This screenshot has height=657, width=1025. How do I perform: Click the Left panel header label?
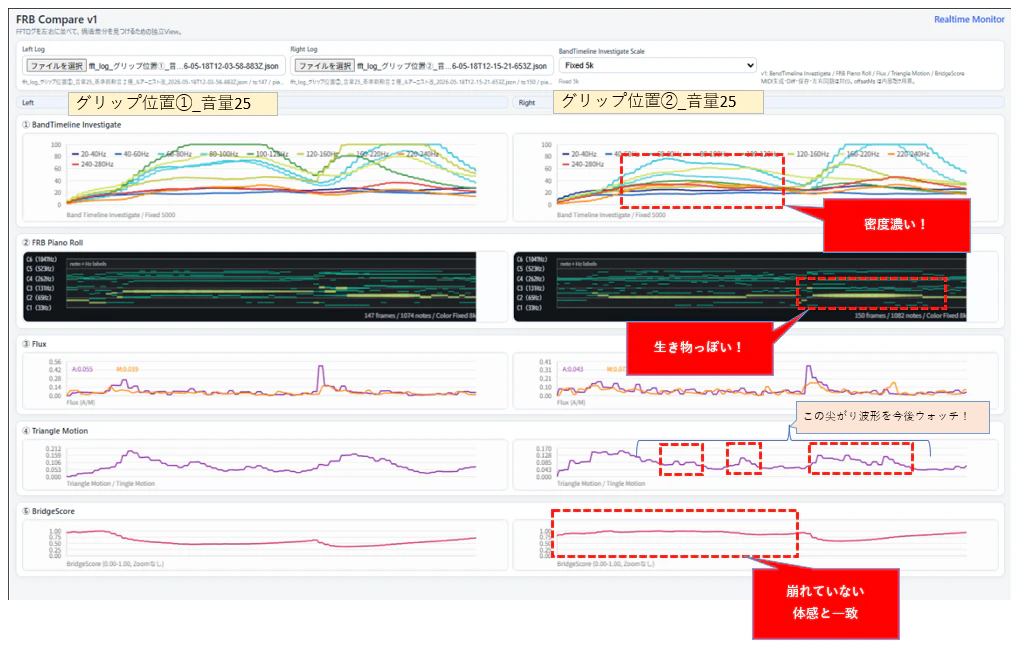28,103
